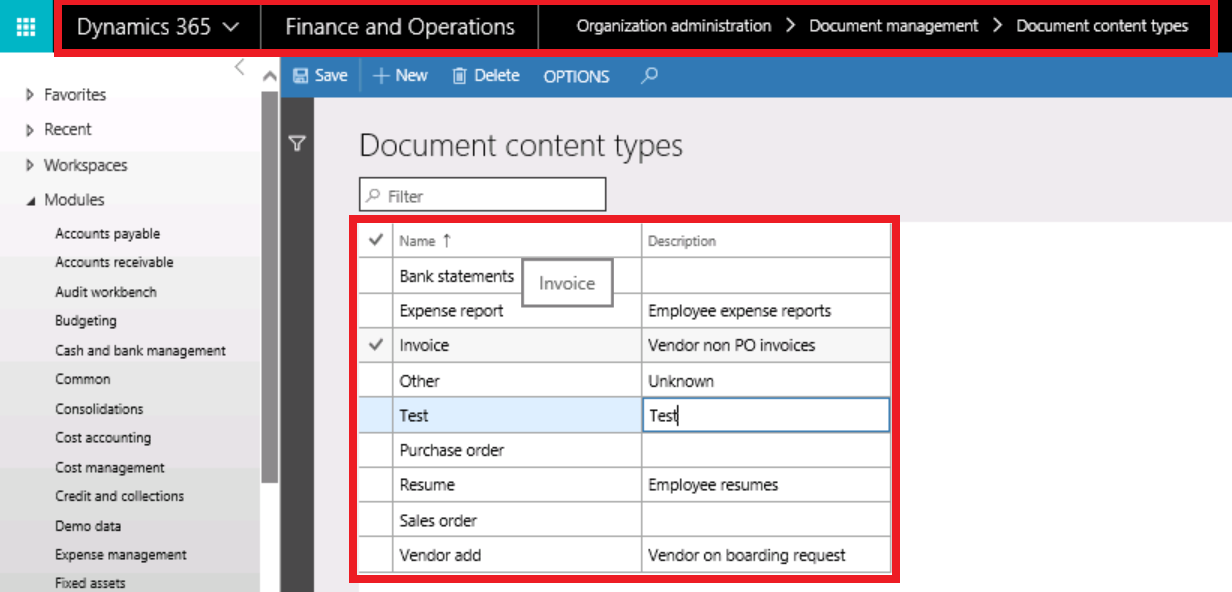Click Finance and Operations title
This screenshot has width=1232, height=592.
(400, 27)
